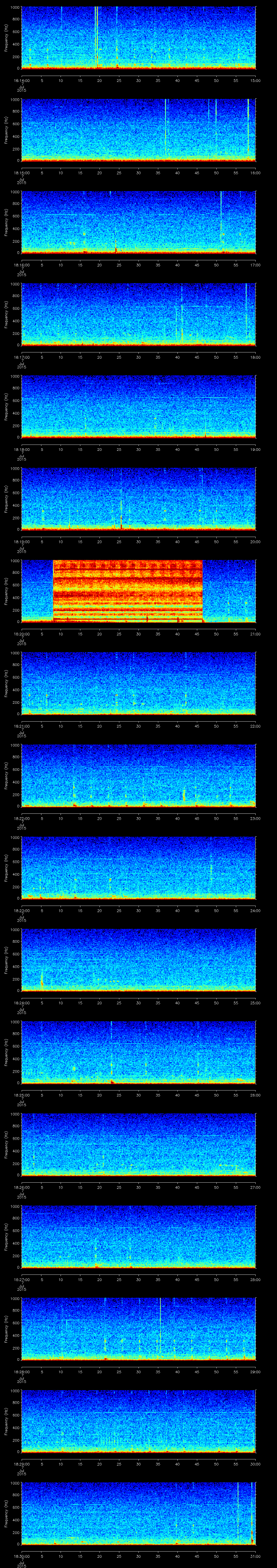This screenshot has width=277, height=1568.
Task: Pick the spectrogram panel starting at 18:28:00
Action: 139,1329
